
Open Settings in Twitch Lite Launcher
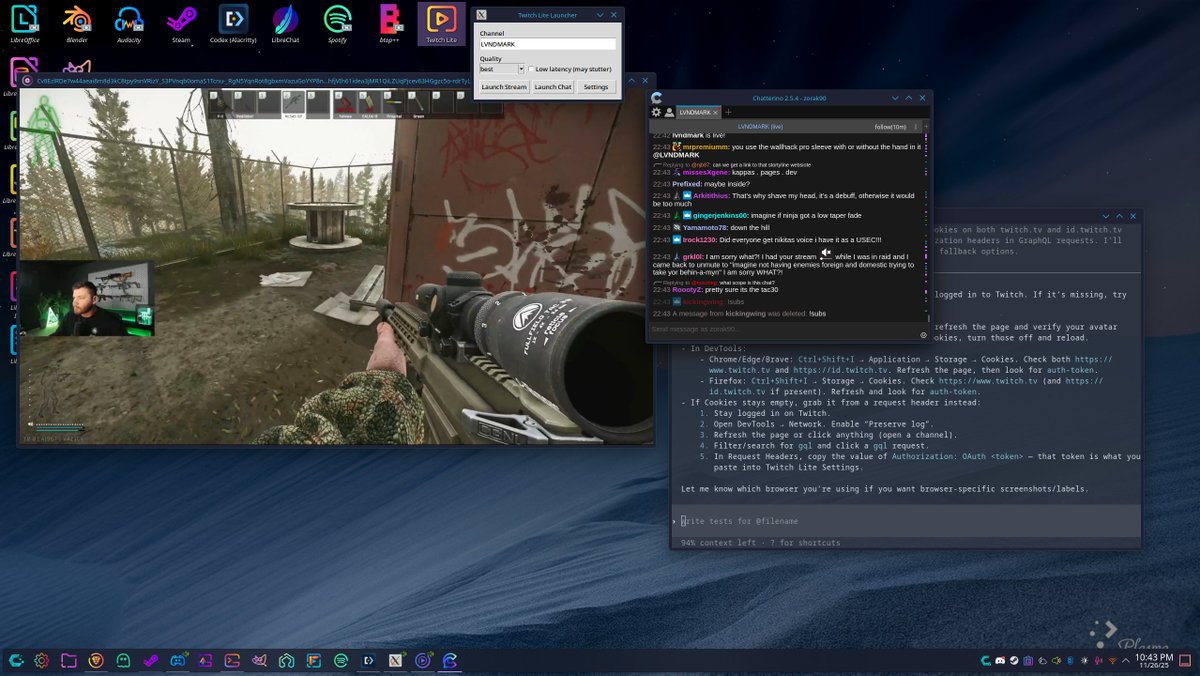coord(596,87)
